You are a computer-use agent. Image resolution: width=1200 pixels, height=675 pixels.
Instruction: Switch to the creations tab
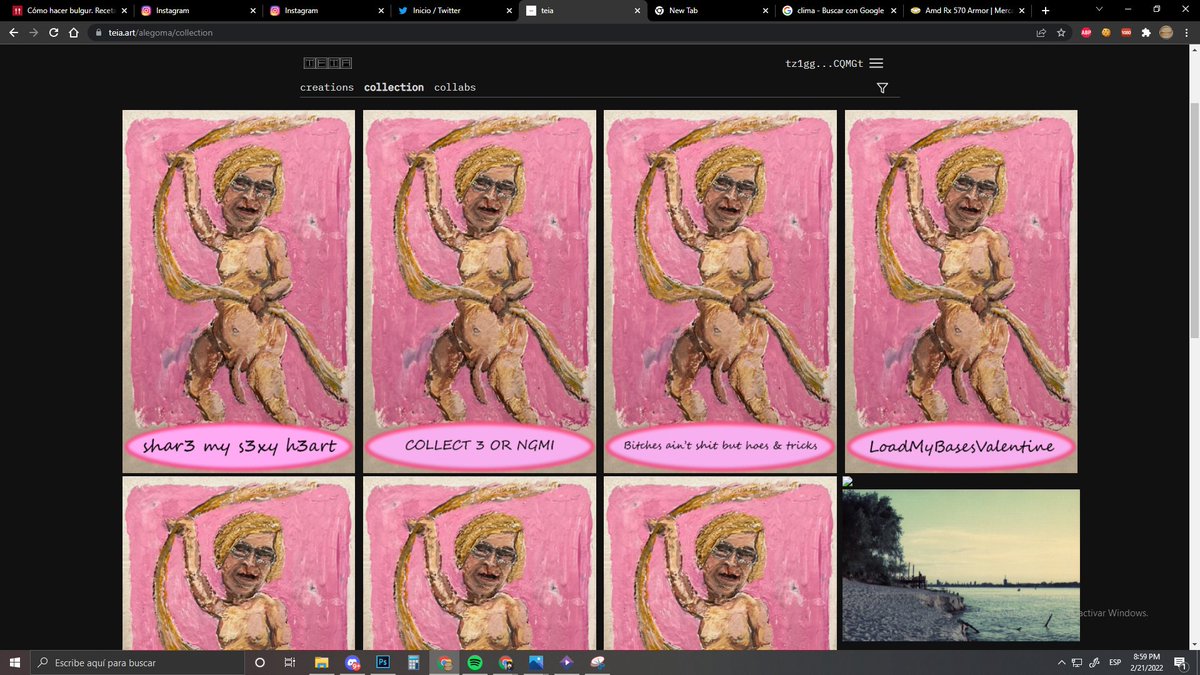click(327, 87)
